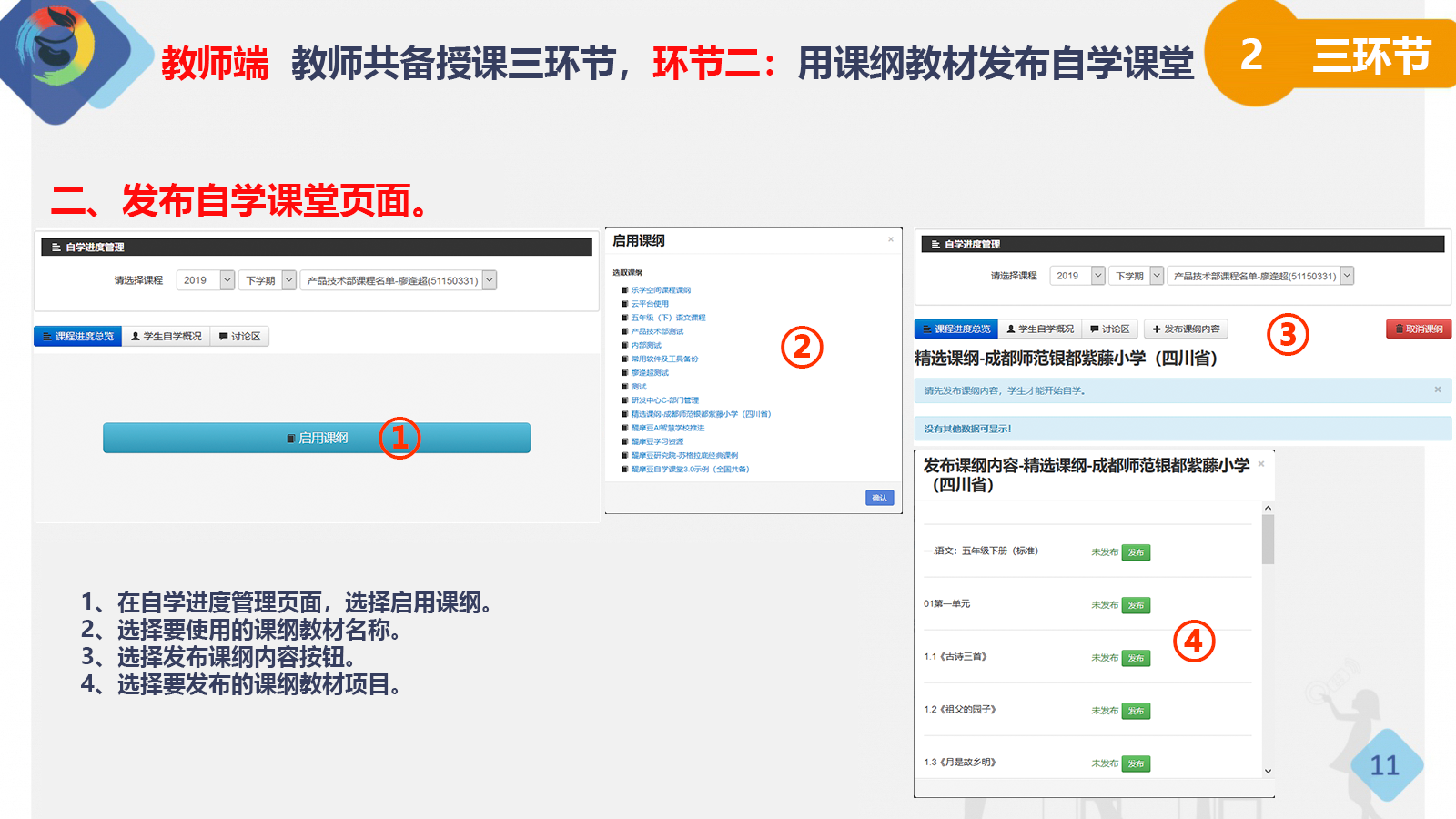Click the scroll-down arrow in the publish dialog
Screen dimensions: 1456x819
pos(1268,771)
